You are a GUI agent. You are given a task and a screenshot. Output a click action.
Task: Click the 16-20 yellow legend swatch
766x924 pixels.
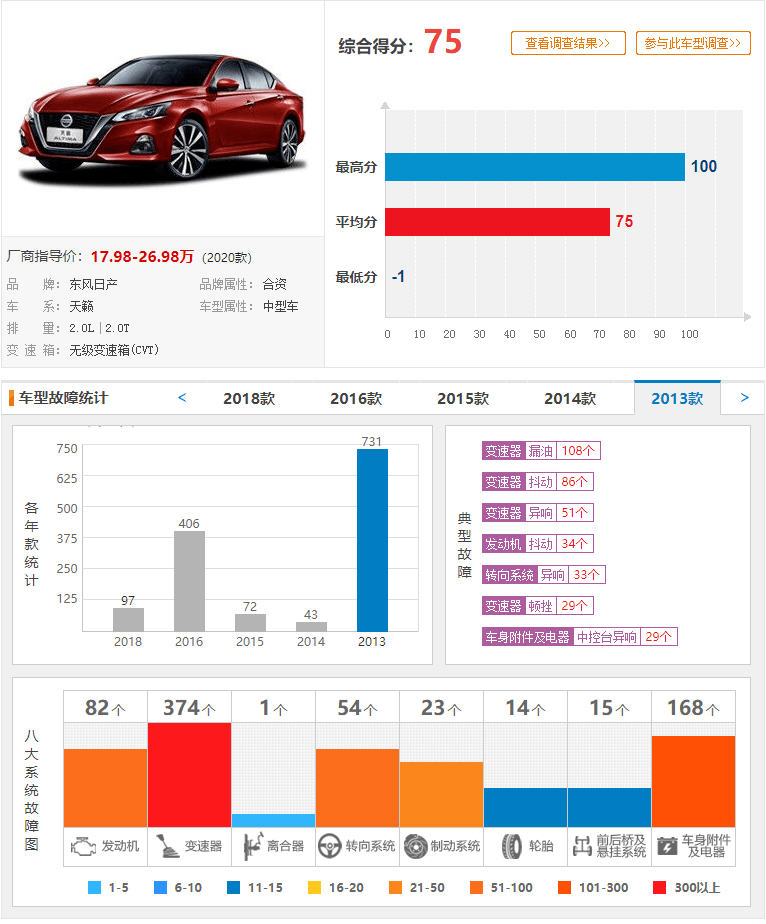click(315, 887)
